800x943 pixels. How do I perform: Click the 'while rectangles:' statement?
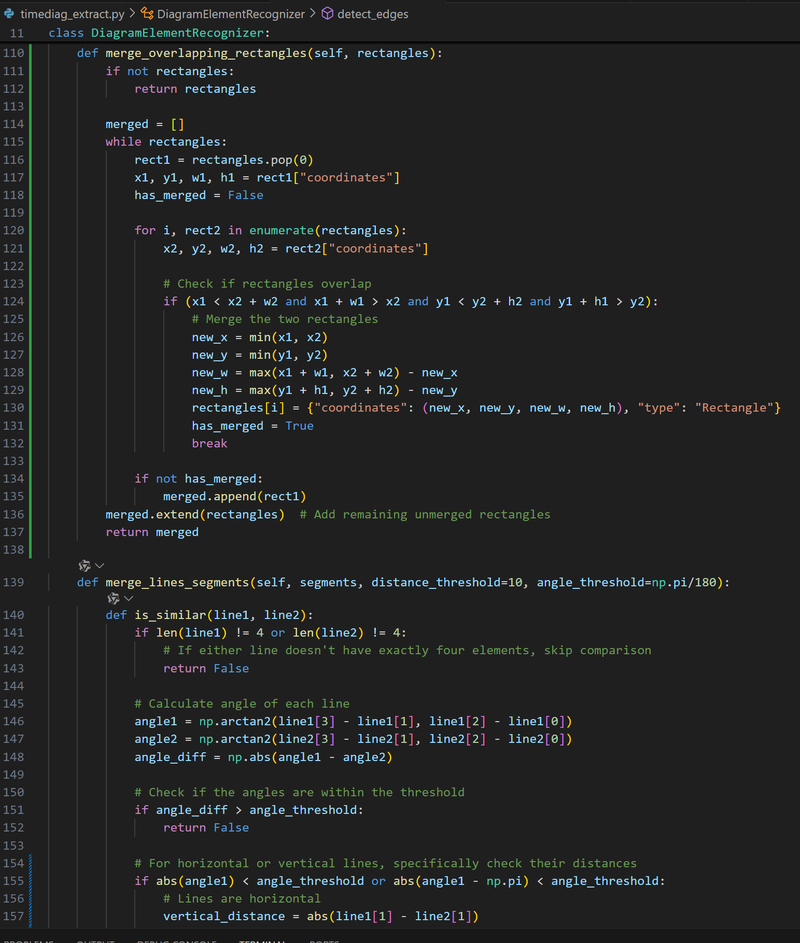coord(166,142)
